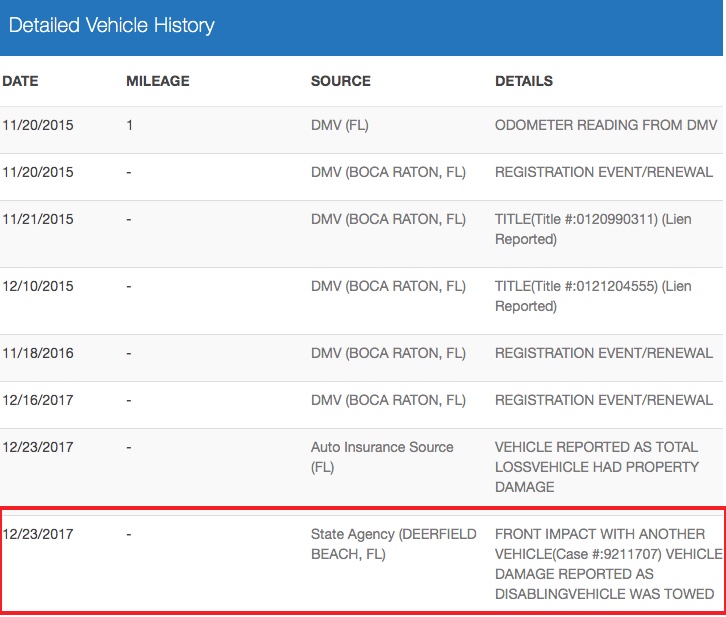Image resolution: width=726 pixels, height=617 pixels.
Task: Click the "State Agency (DEERFIELD BEACH, FL)" cell
Action: click(x=393, y=544)
